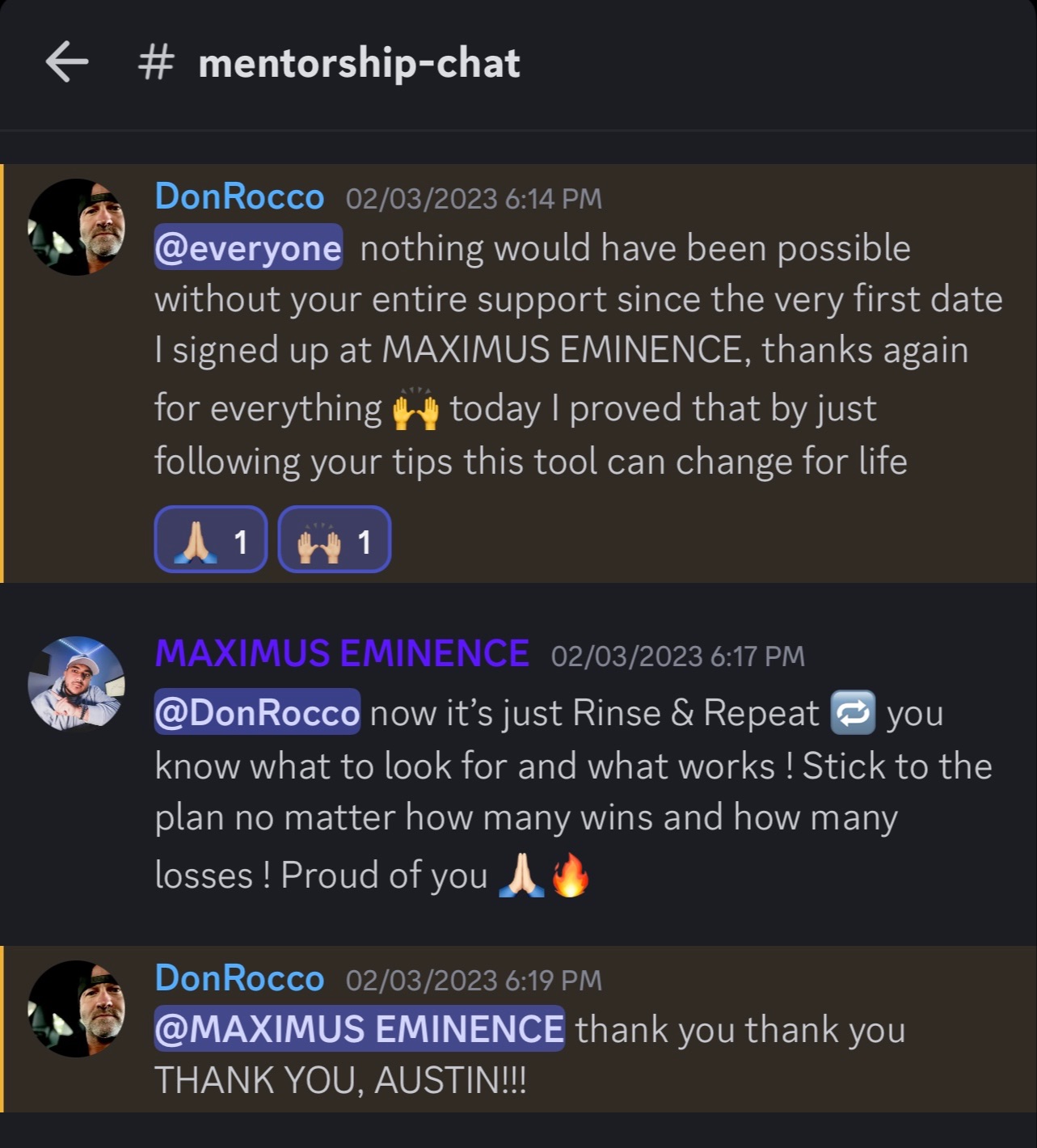Click the raised hands emoji after "for everything"
The width and height of the screenshot is (1037, 1148).
coord(415,410)
